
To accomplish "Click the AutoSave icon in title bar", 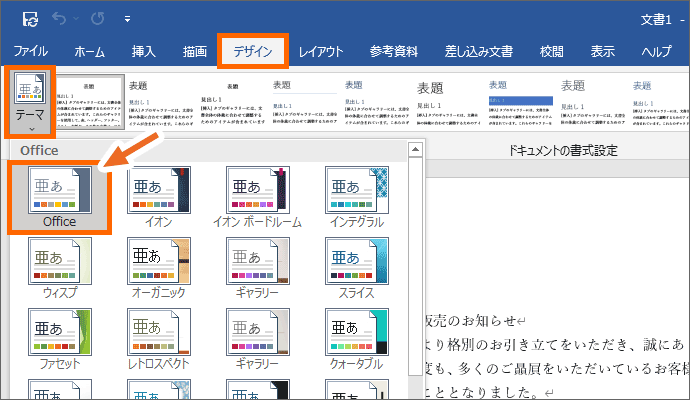I will (x=30, y=19).
